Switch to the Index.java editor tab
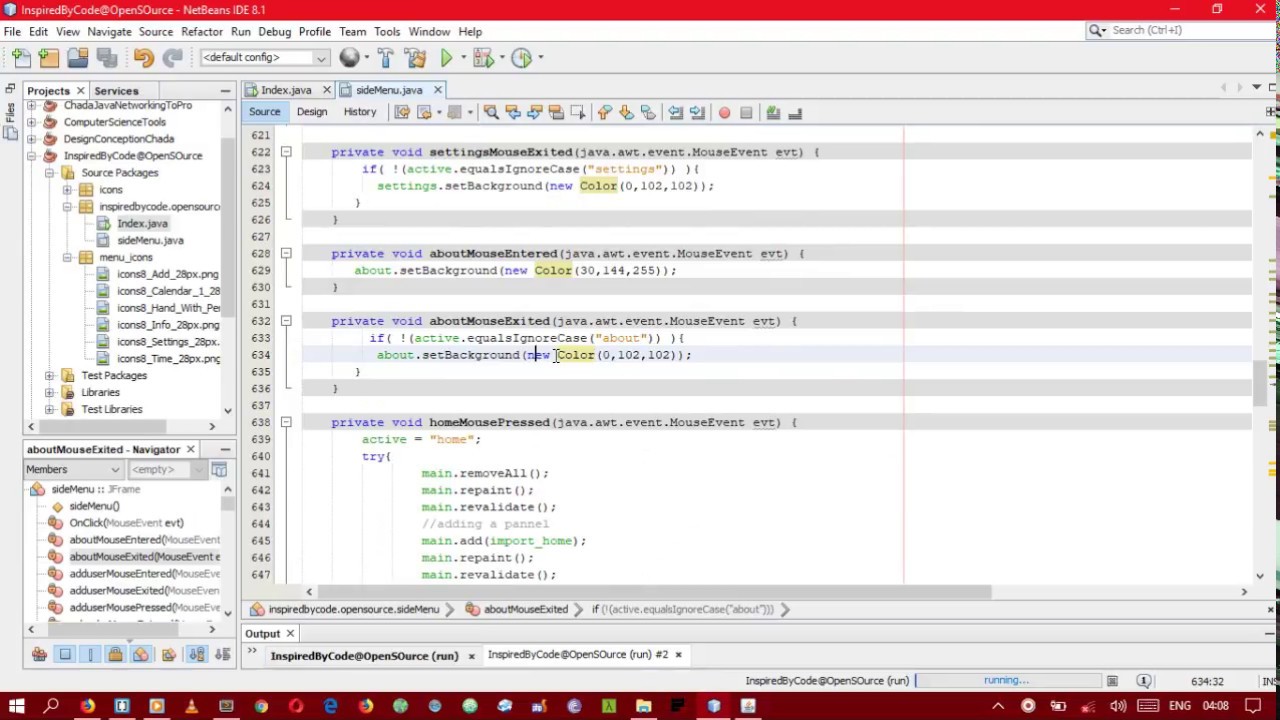 (x=286, y=90)
